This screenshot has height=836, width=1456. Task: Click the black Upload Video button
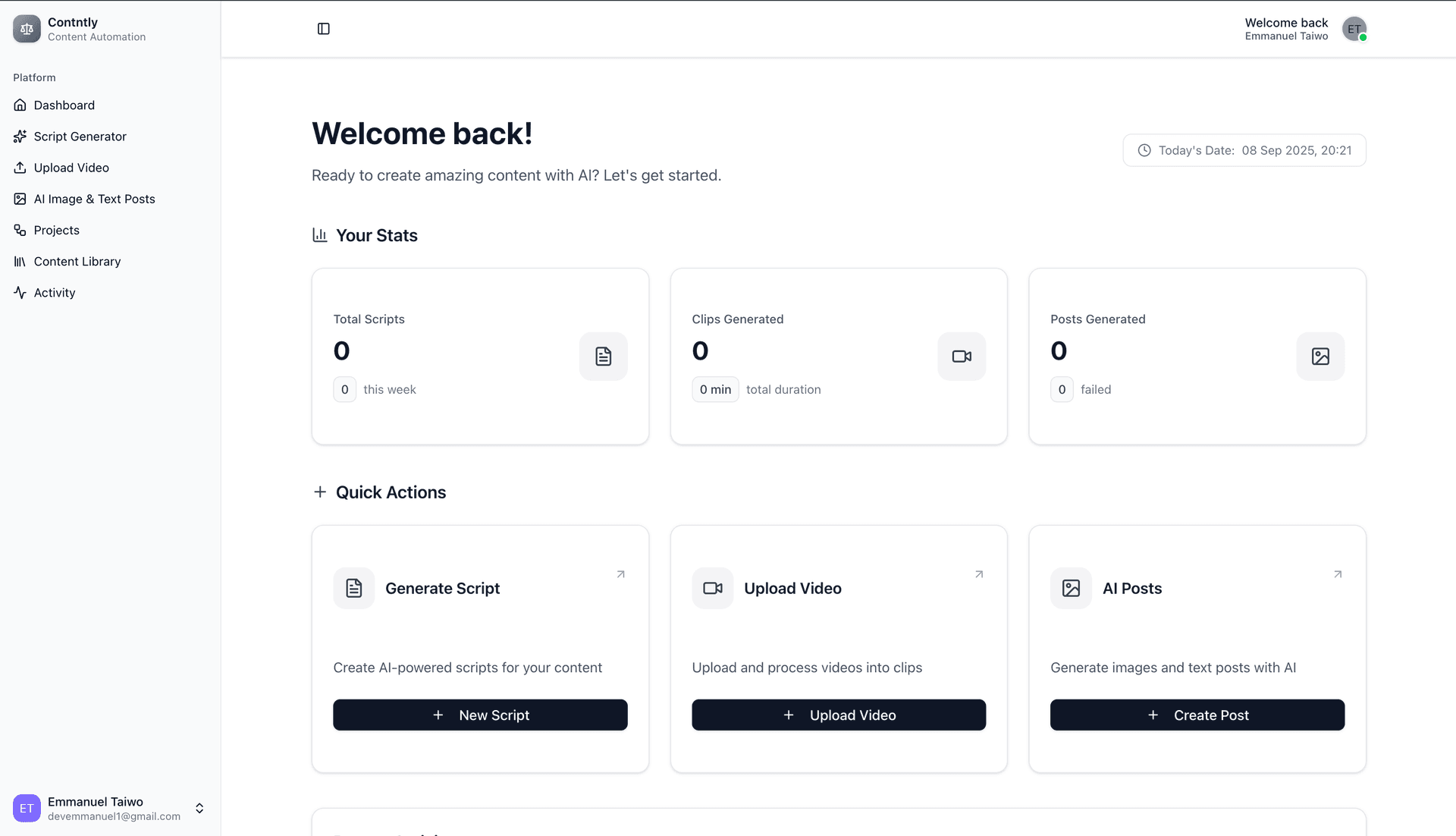coord(839,715)
